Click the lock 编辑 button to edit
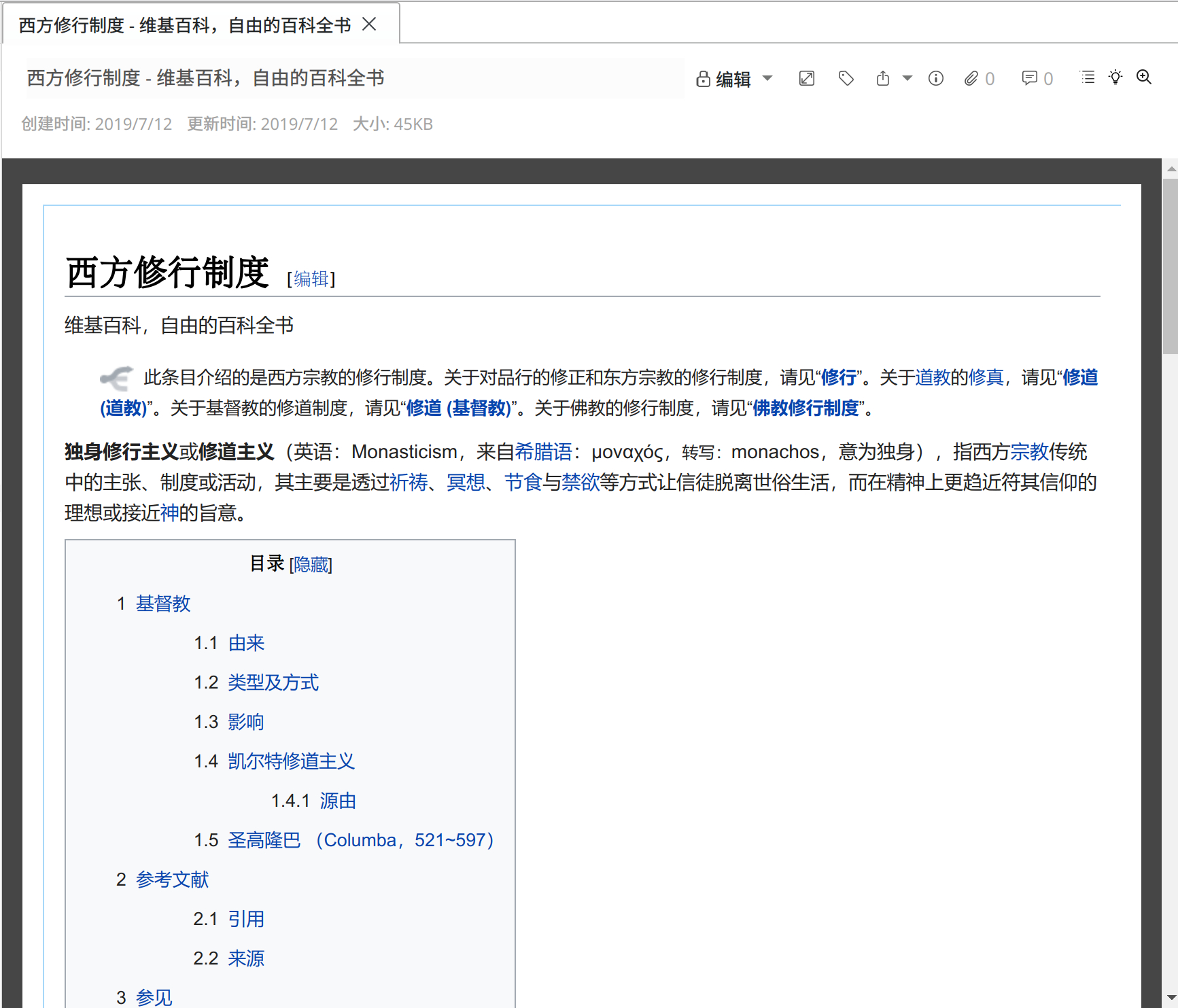Viewport: 1178px width, 1008px height. (x=724, y=79)
